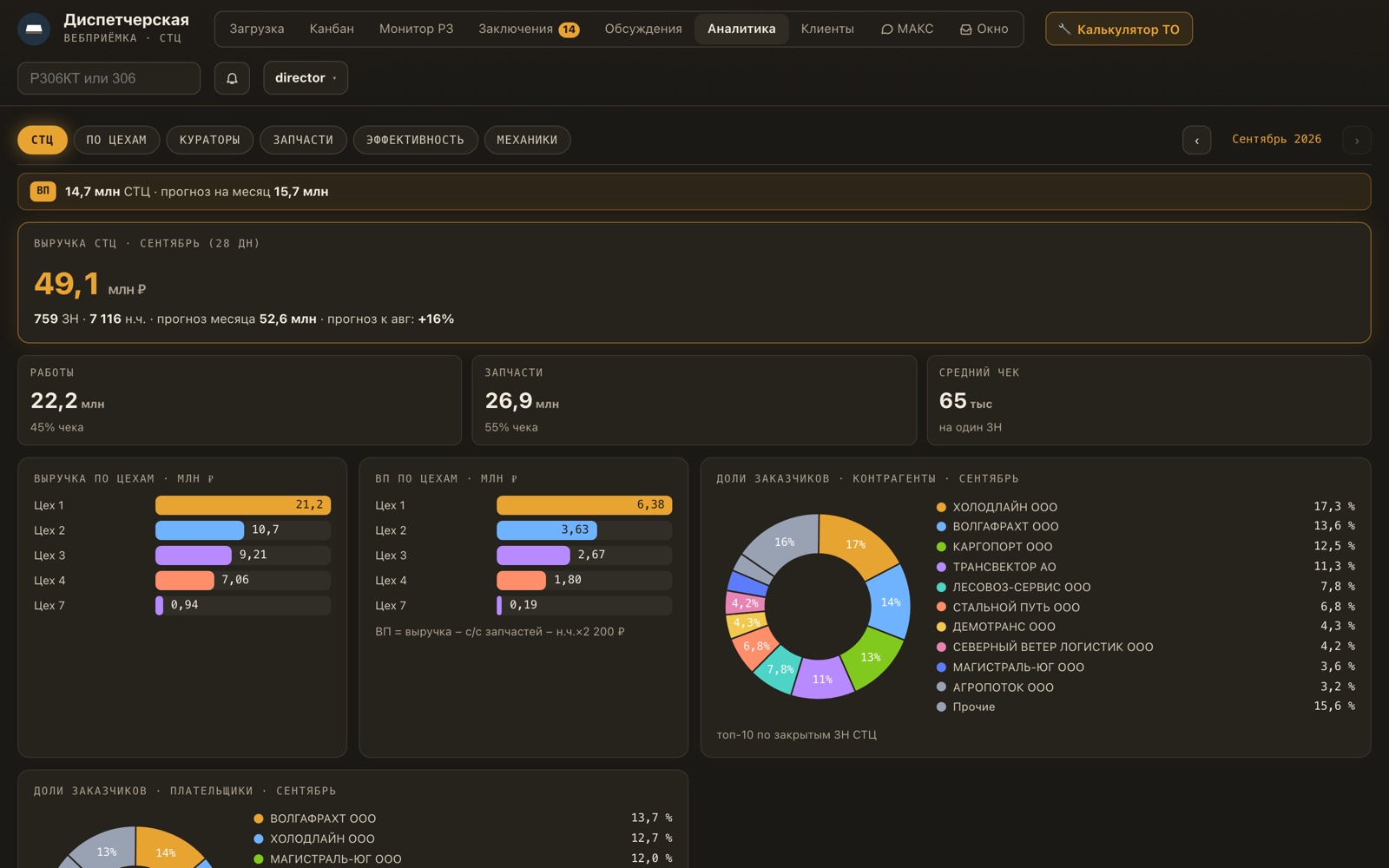Open Окно inbox tab
Viewport: 1389px width, 868px height.
[984, 29]
